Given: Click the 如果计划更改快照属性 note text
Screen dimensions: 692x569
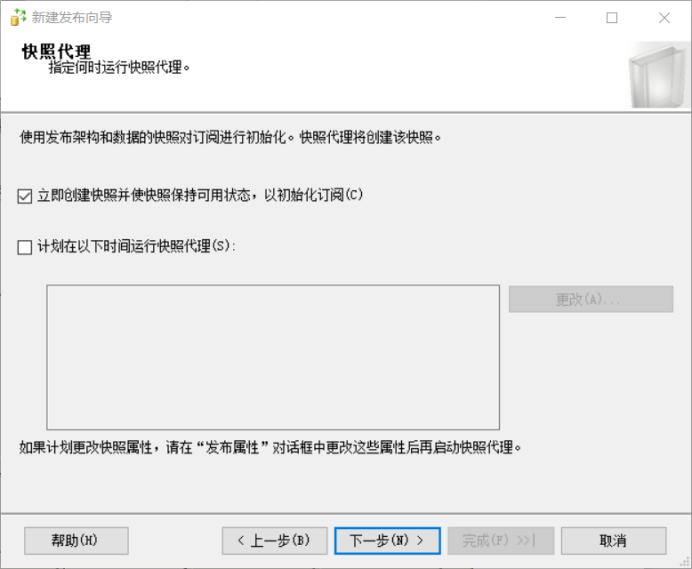Looking at the screenshot, I should point(270,447).
